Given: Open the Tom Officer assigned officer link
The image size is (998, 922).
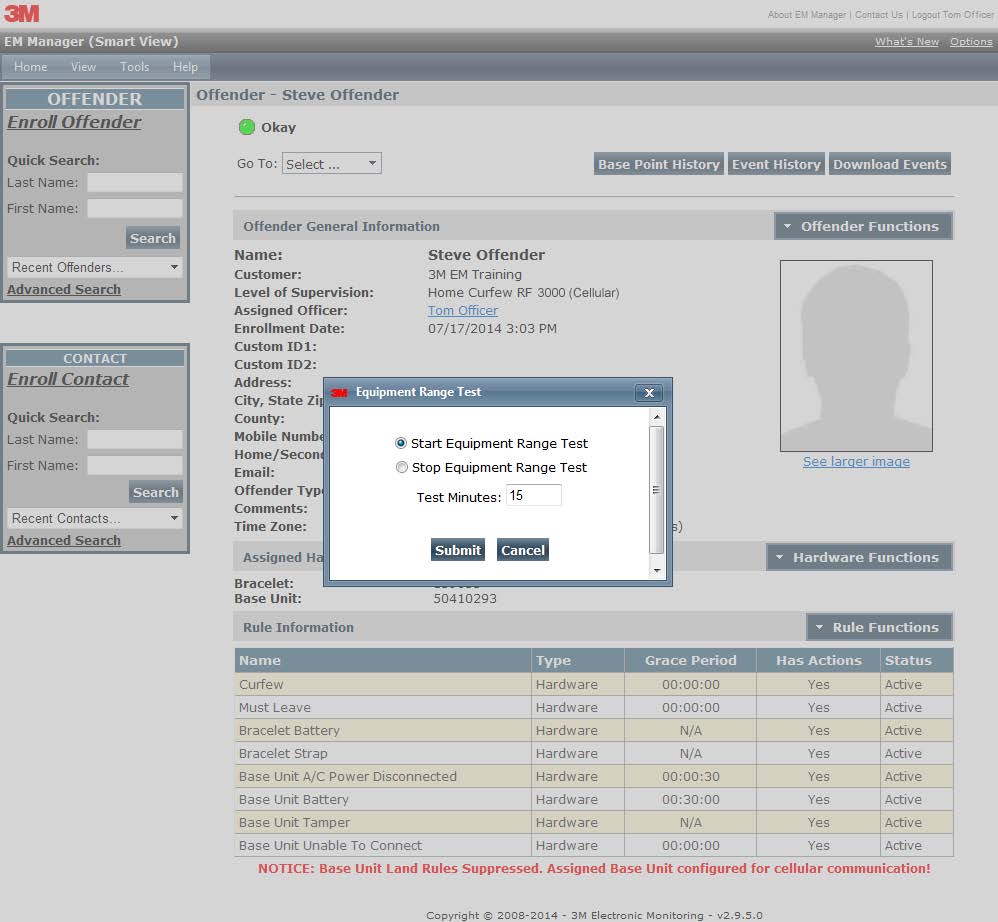Looking at the screenshot, I should tap(463, 311).
